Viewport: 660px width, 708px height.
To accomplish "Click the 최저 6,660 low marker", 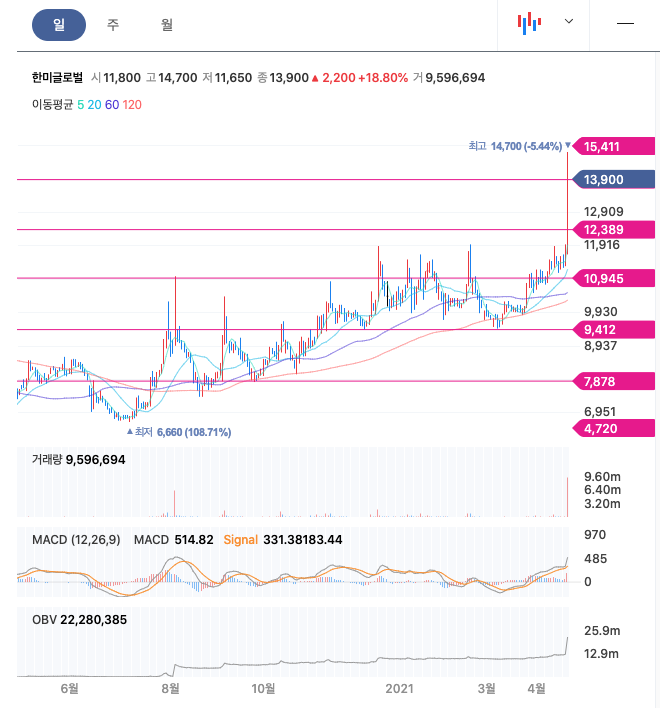I will pyautogui.click(x=179, y=432).
